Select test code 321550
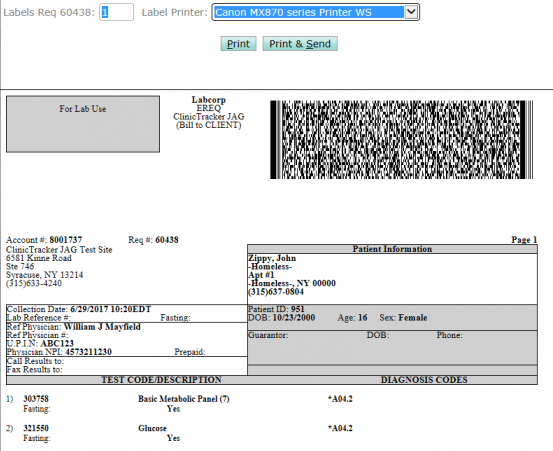This screenshot has width=553, height=451. coord(36,428)
